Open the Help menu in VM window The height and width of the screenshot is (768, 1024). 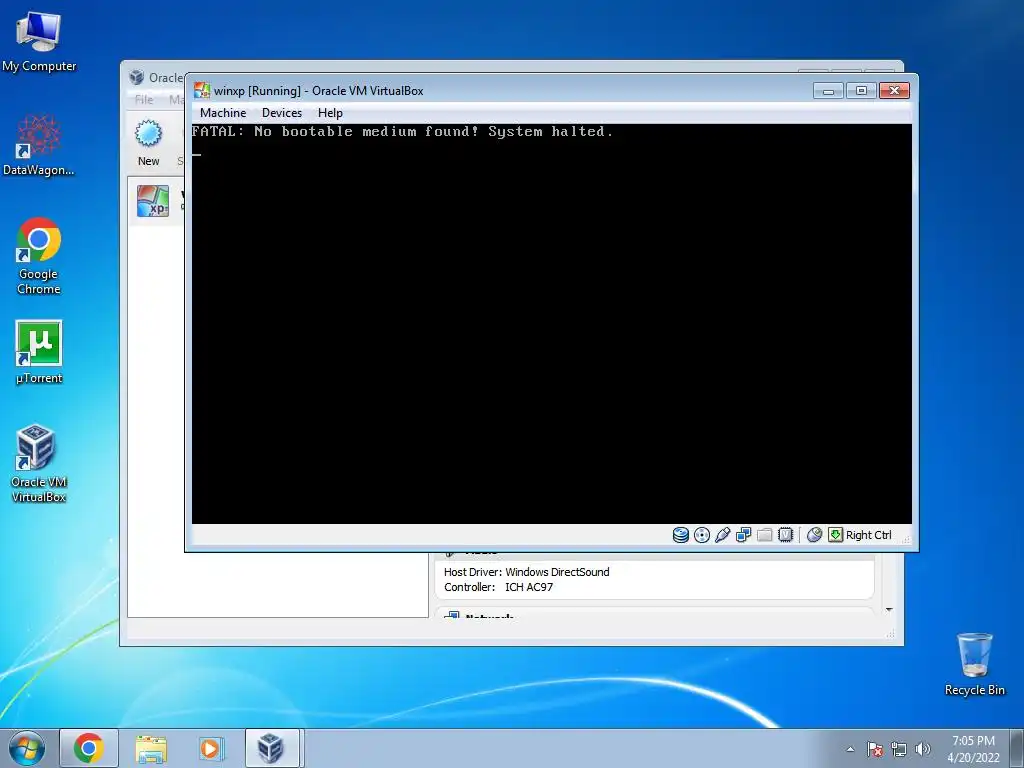(x=330, y=113)
